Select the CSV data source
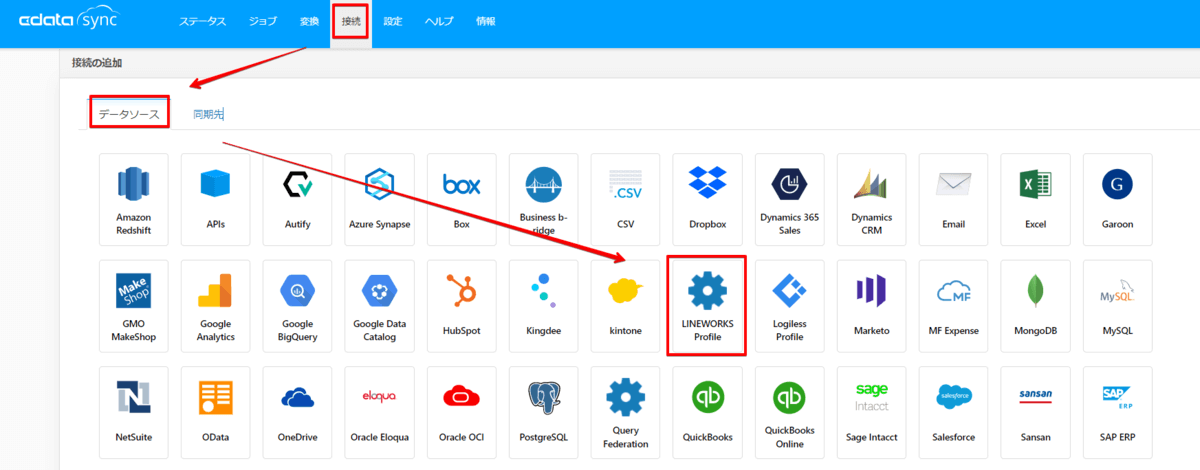This screenshot has width=1200, height=470. tap(626, 198)
